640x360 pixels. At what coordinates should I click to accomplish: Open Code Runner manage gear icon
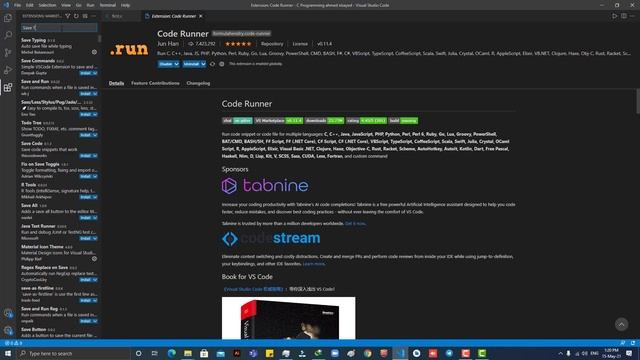[222, 64]
